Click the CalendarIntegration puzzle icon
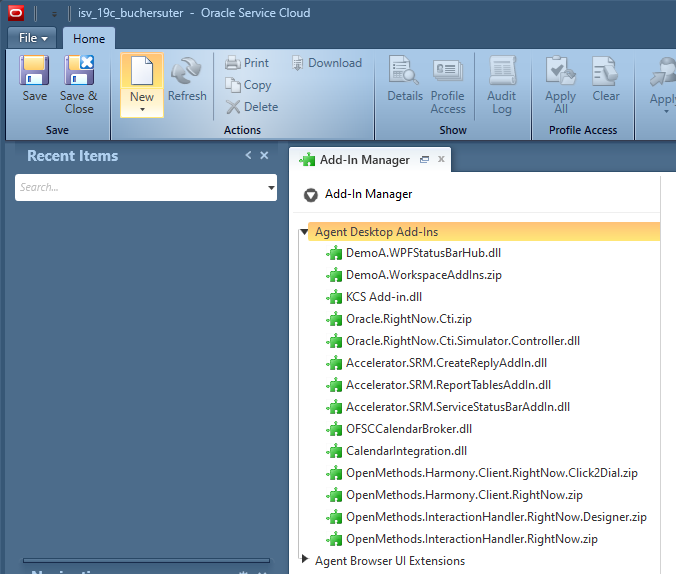The image size is (676, 574). coord(334,451)
